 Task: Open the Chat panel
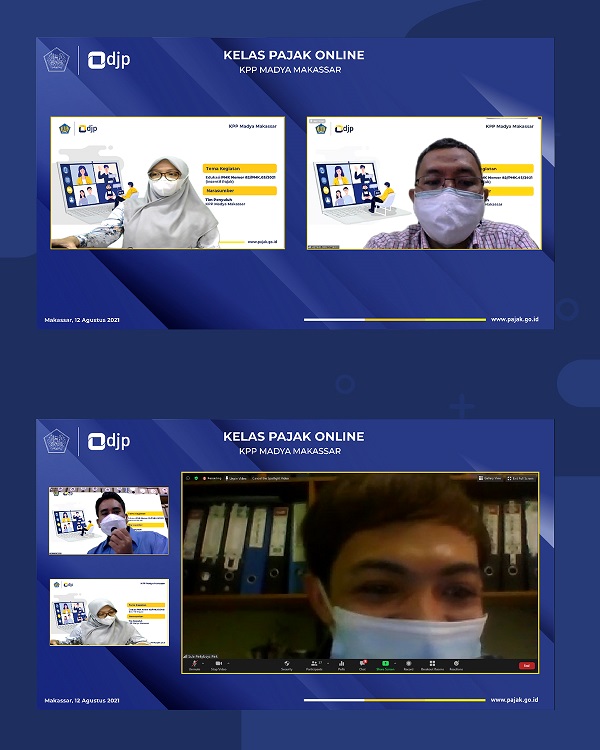pos(362,663)
